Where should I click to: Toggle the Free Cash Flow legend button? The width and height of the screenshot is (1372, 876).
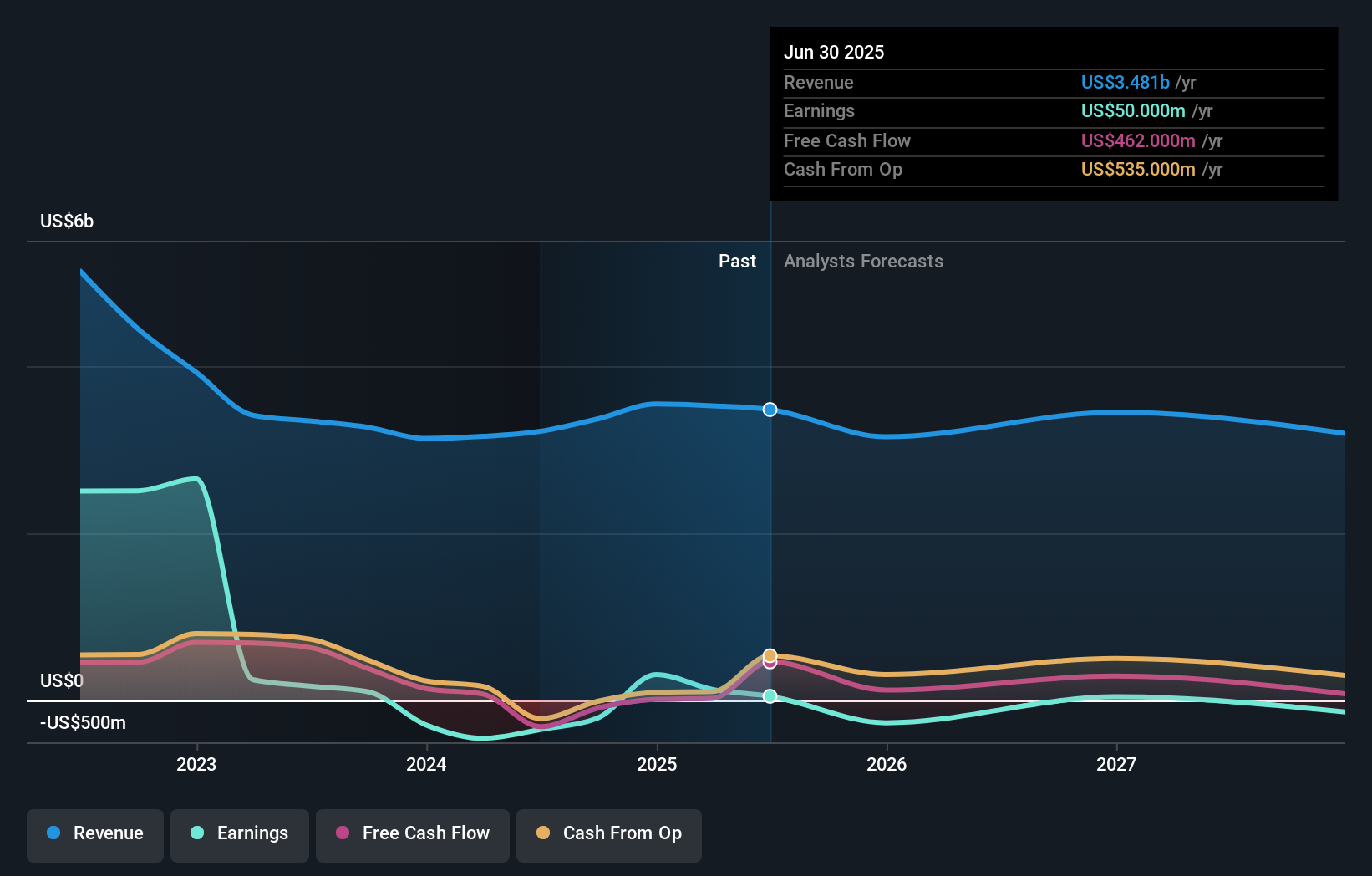413,835
